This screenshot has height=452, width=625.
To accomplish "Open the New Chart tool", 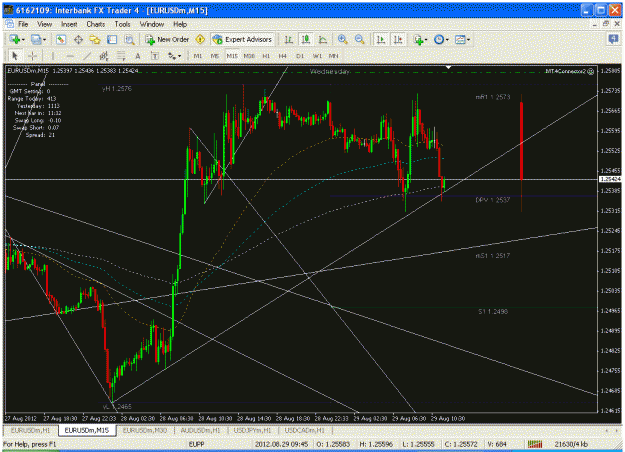I will (x=15, y=39).
